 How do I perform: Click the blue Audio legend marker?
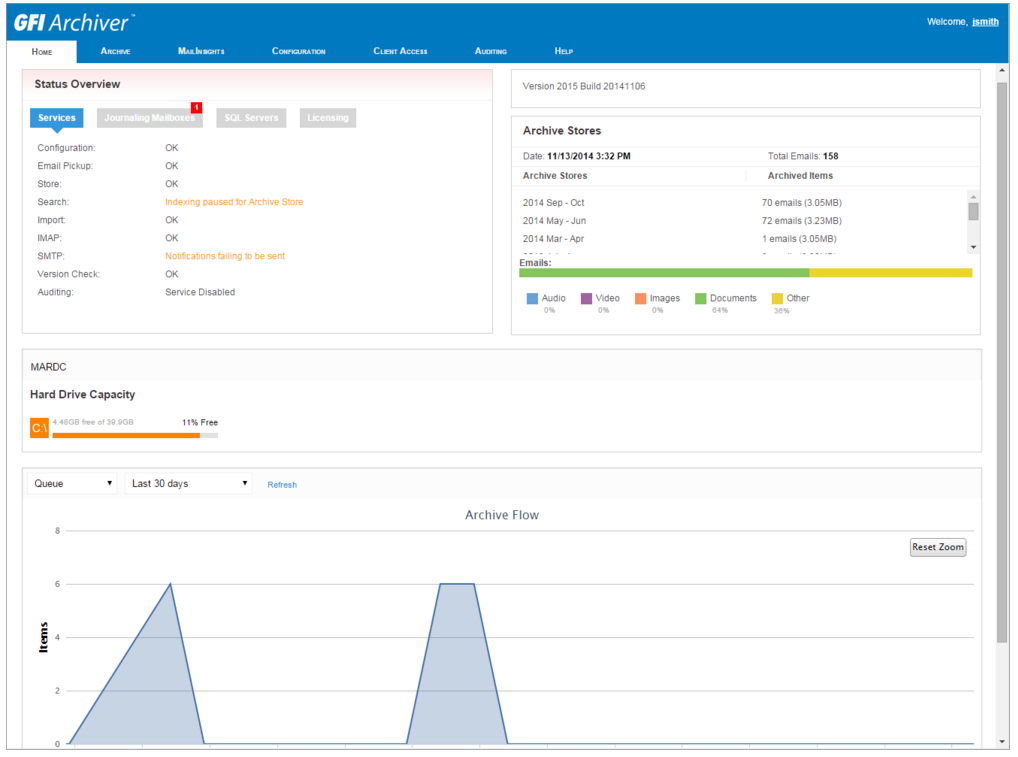point(532,297)
